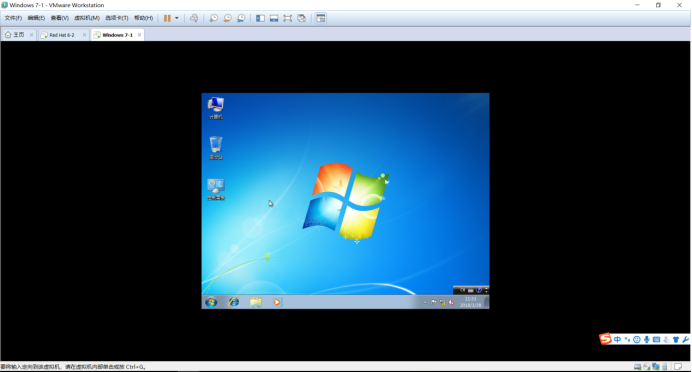
Task: Select the Computer icon on guest desktop
Action: pos(216,108)
